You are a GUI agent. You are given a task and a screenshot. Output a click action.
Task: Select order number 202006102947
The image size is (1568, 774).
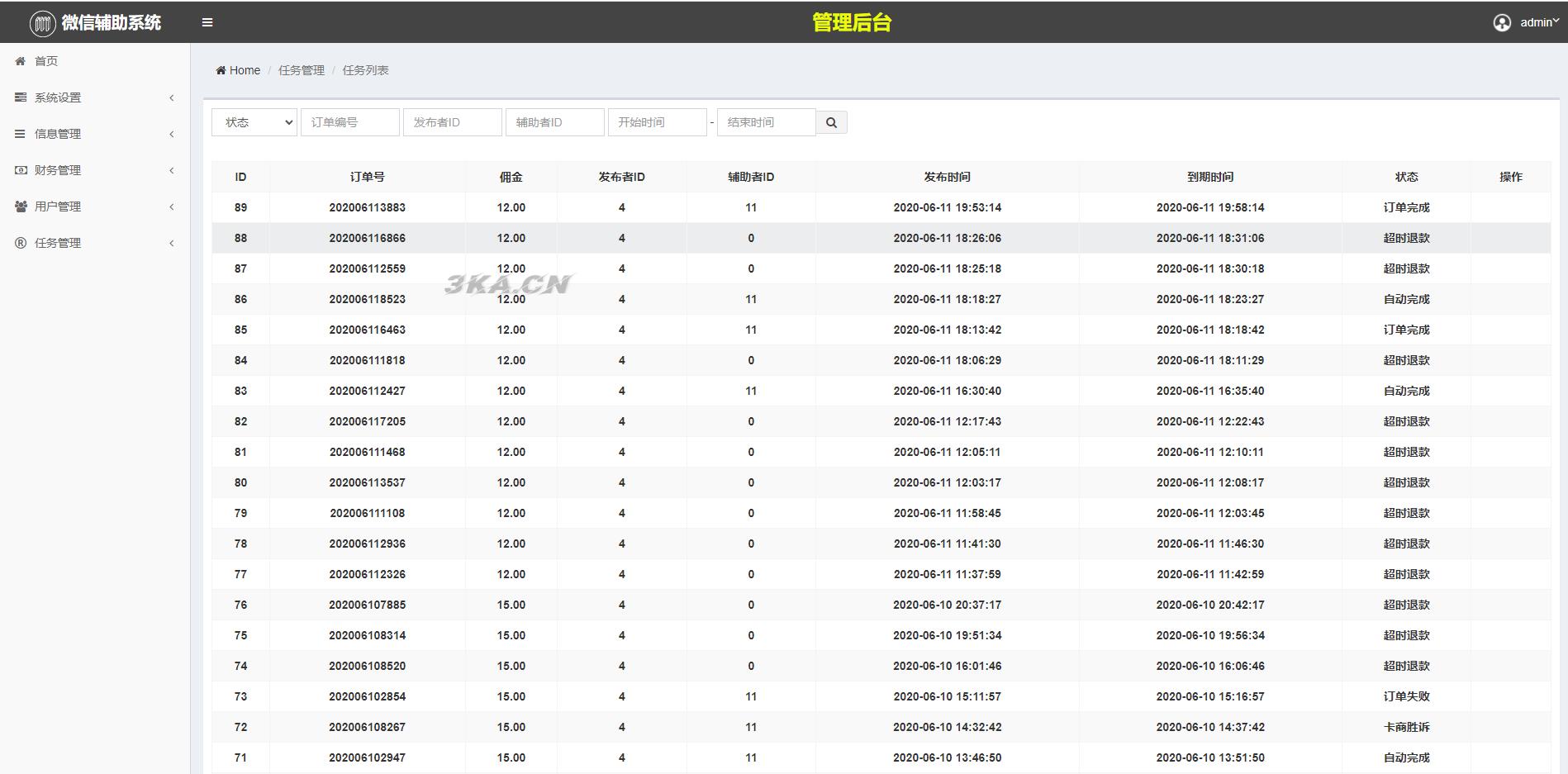pos(368,757)
